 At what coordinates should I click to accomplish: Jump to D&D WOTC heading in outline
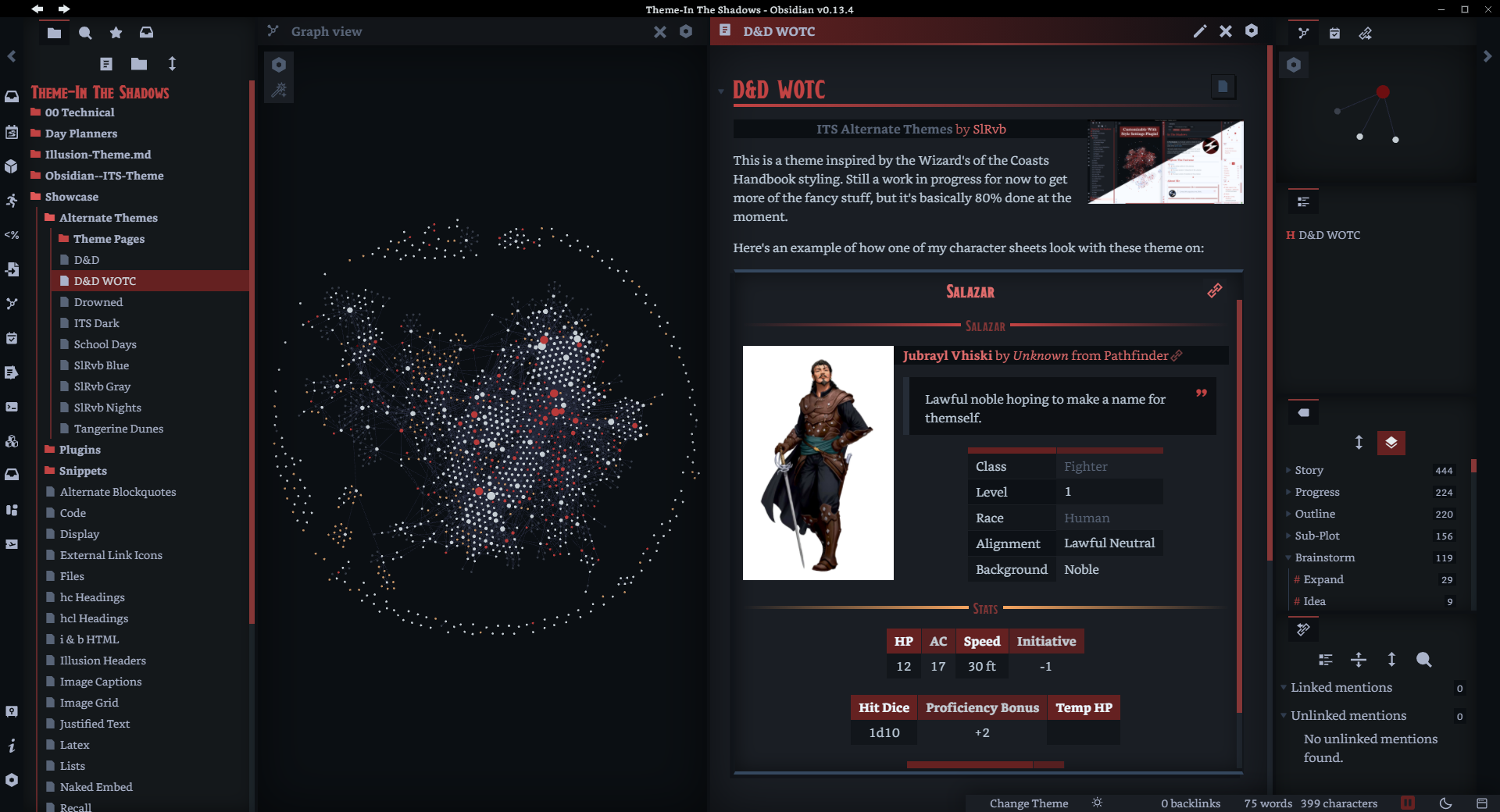tap(1329, 235)
